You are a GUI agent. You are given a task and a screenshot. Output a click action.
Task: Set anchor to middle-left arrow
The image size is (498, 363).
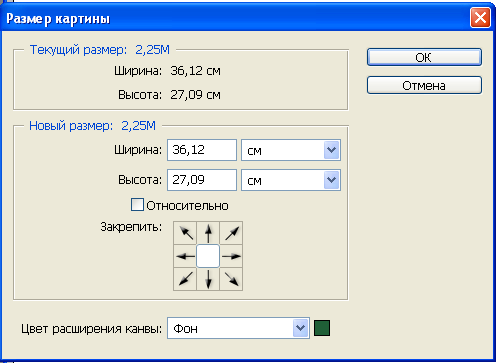(185, 256)
